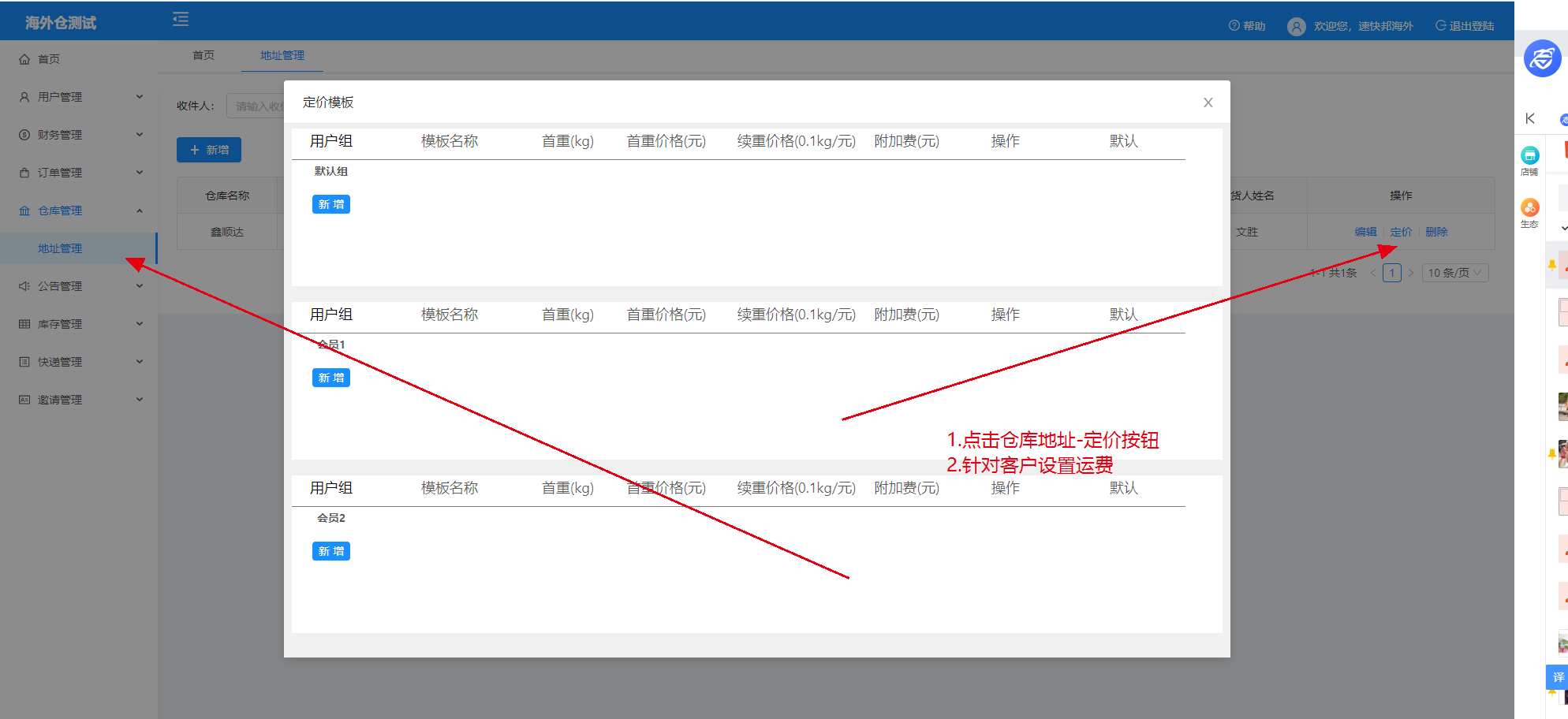This screenshot has width=1568, height=719.
Task: Click the blue 新增 button on page
Action: click(x=209, y=150)
